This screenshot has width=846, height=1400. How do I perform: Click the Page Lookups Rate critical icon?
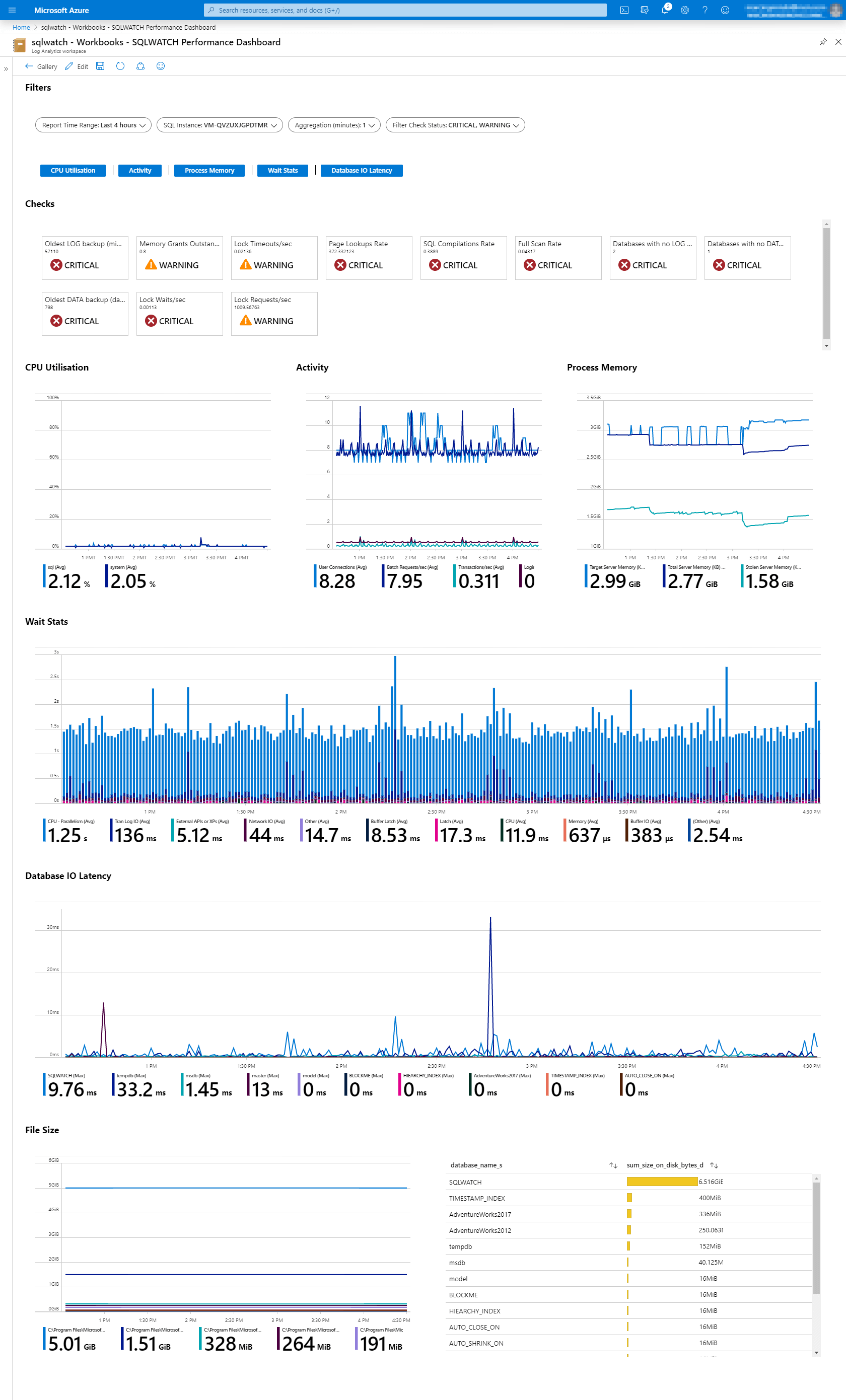point(340,265)
